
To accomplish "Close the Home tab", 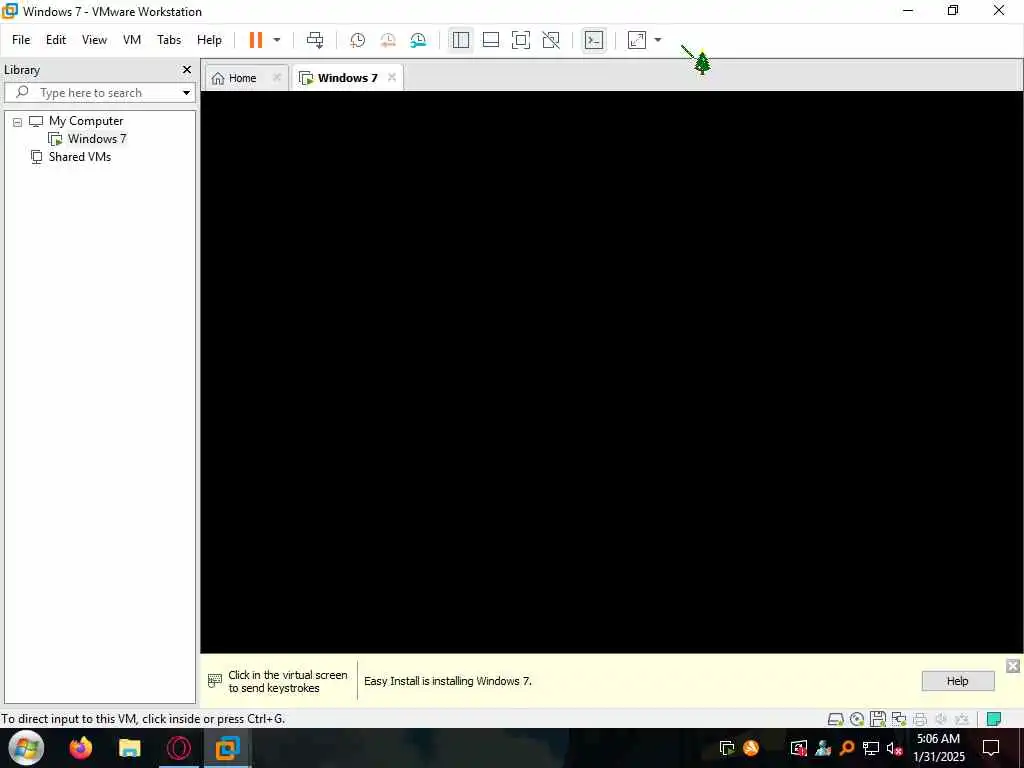I will [276, 77].
